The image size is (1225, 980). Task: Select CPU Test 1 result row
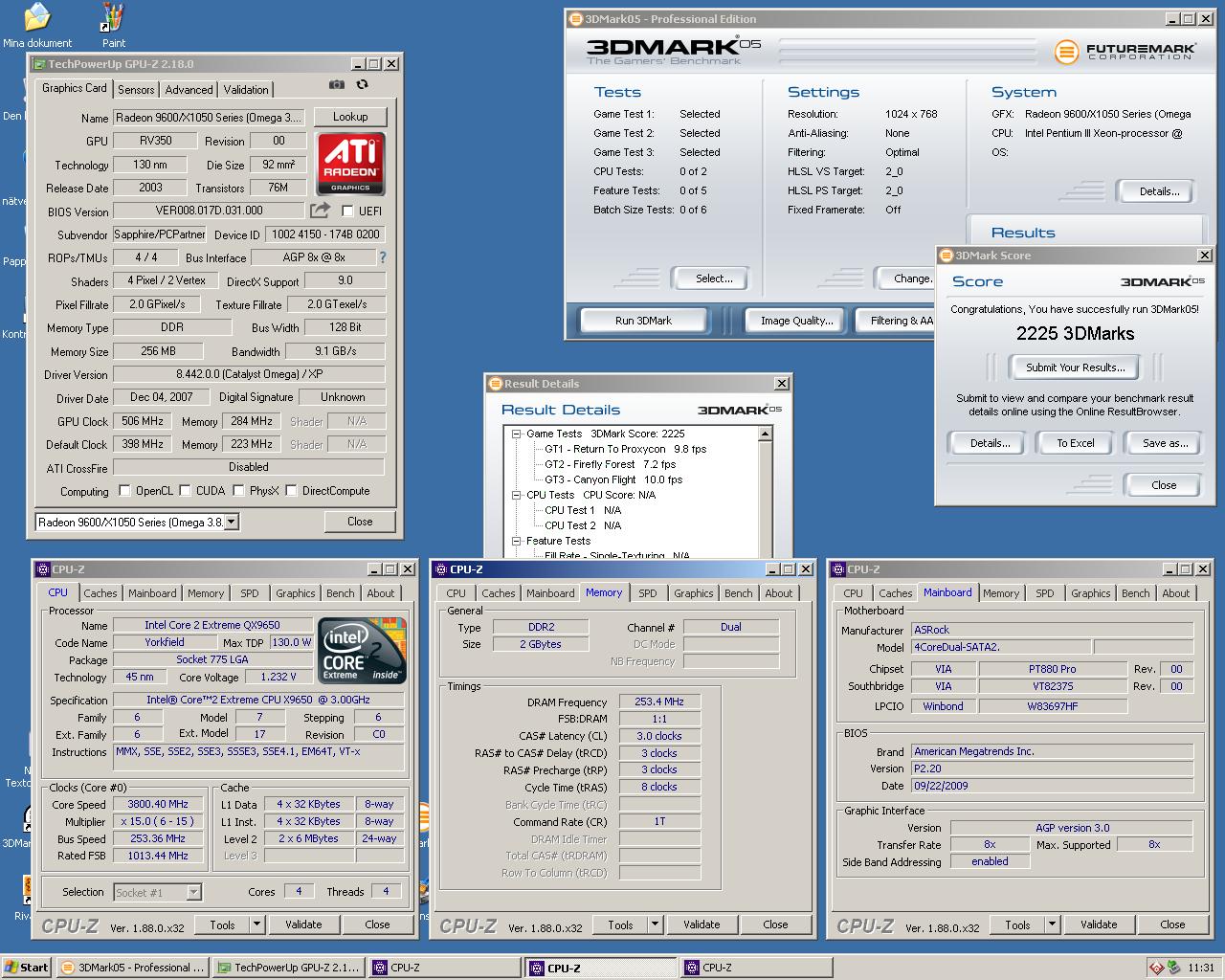click(583, 510)
